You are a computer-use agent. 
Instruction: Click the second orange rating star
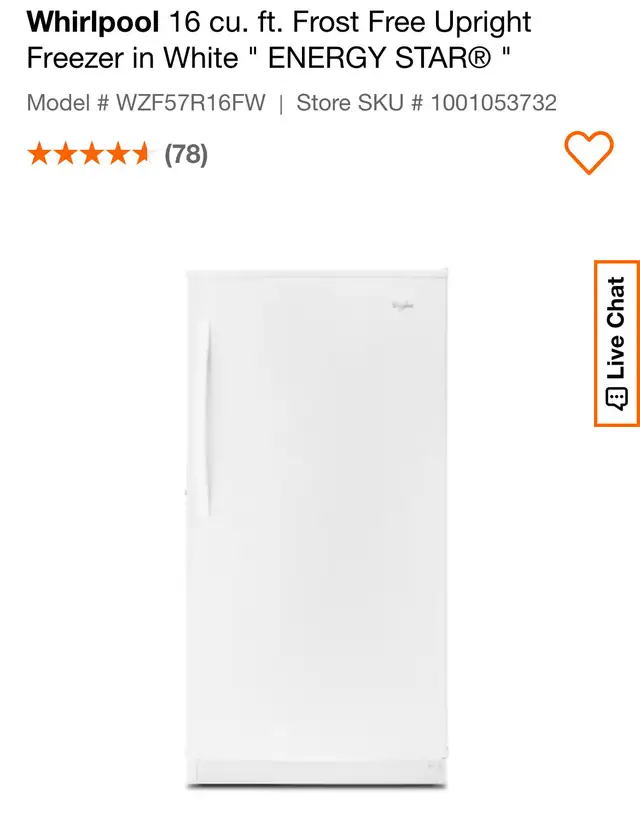65,154
